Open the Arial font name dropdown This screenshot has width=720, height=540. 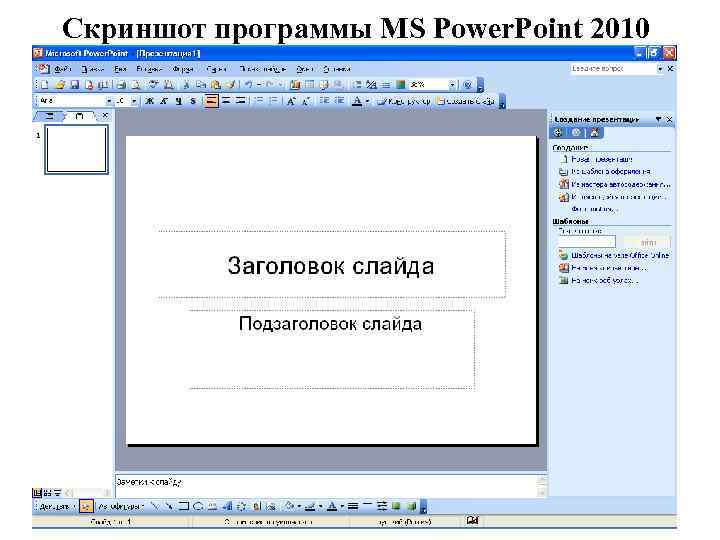click(109, 101)
